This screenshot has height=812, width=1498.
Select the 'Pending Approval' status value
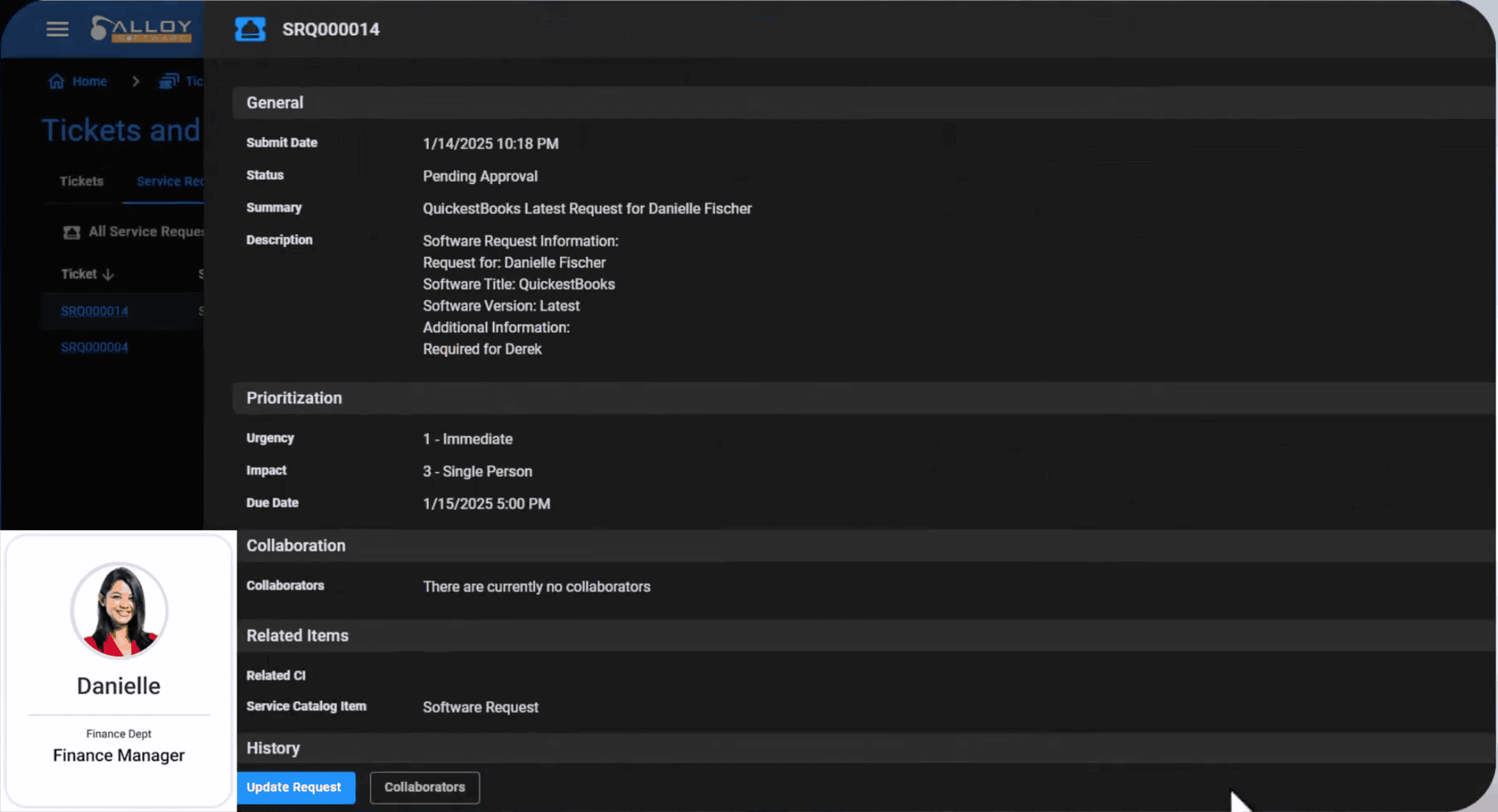(480, 176)
